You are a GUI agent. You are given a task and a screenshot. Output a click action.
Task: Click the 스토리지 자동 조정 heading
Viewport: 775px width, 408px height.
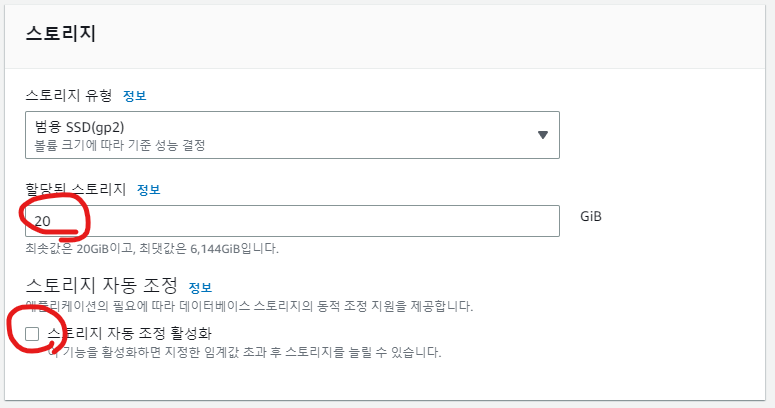coord(101,285)
